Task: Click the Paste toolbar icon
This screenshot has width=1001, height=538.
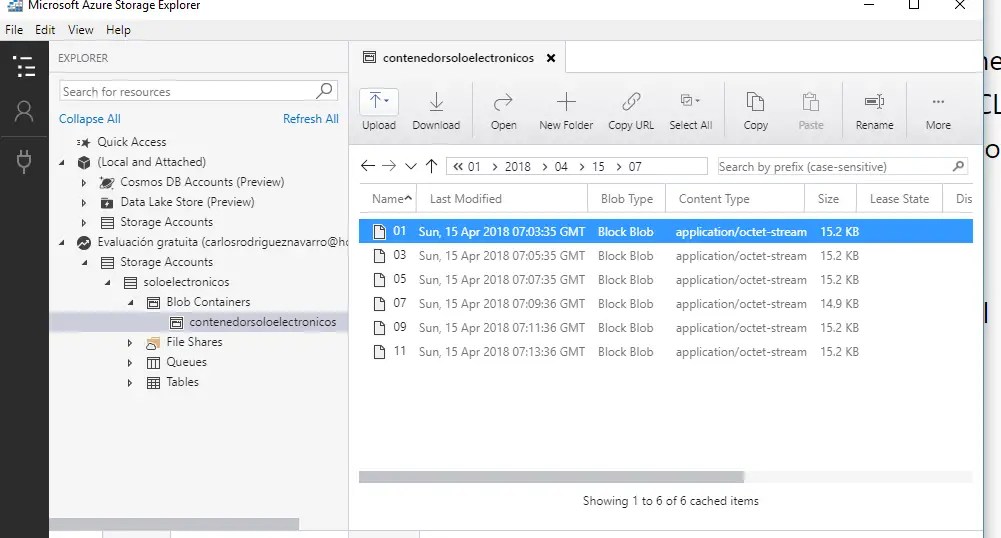Action: 811,101
